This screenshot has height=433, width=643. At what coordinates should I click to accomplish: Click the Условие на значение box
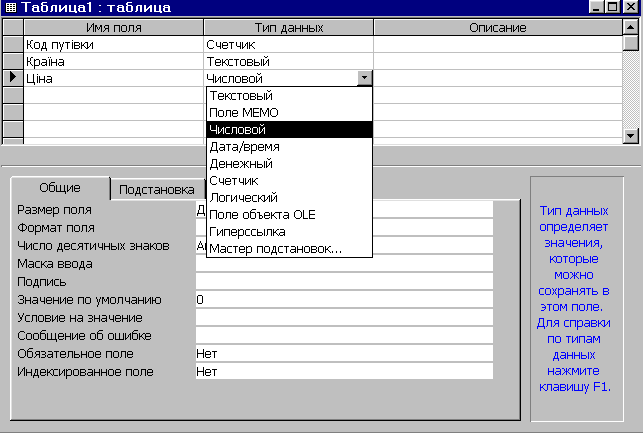click(x=344, y=318)
